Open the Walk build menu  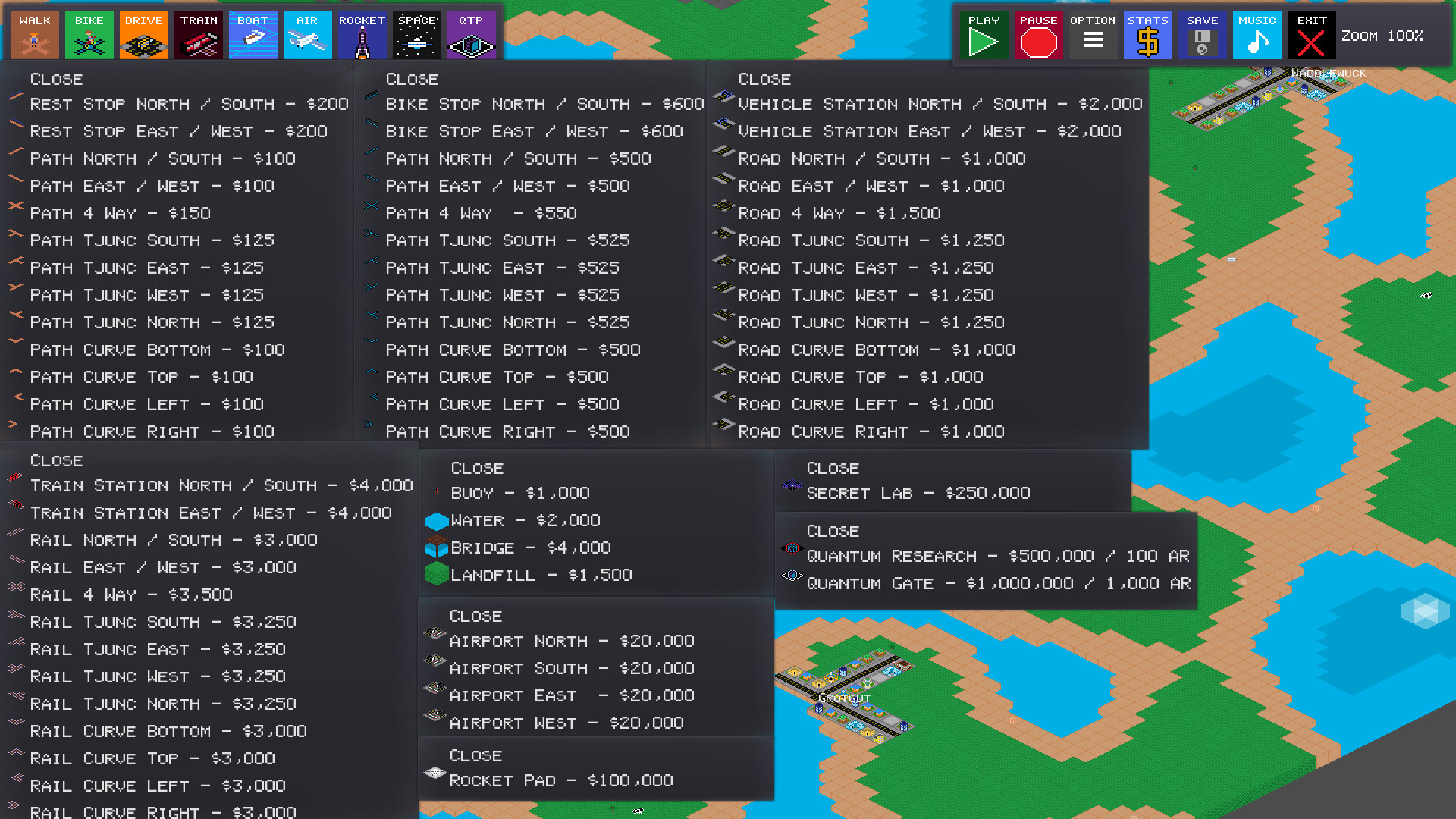pyautogui.click(x=35, y=35)
